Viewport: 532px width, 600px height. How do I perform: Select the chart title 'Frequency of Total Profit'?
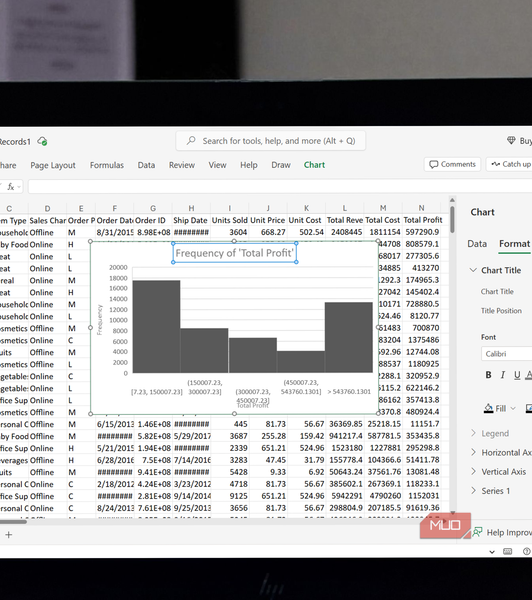tap(235, 253)
